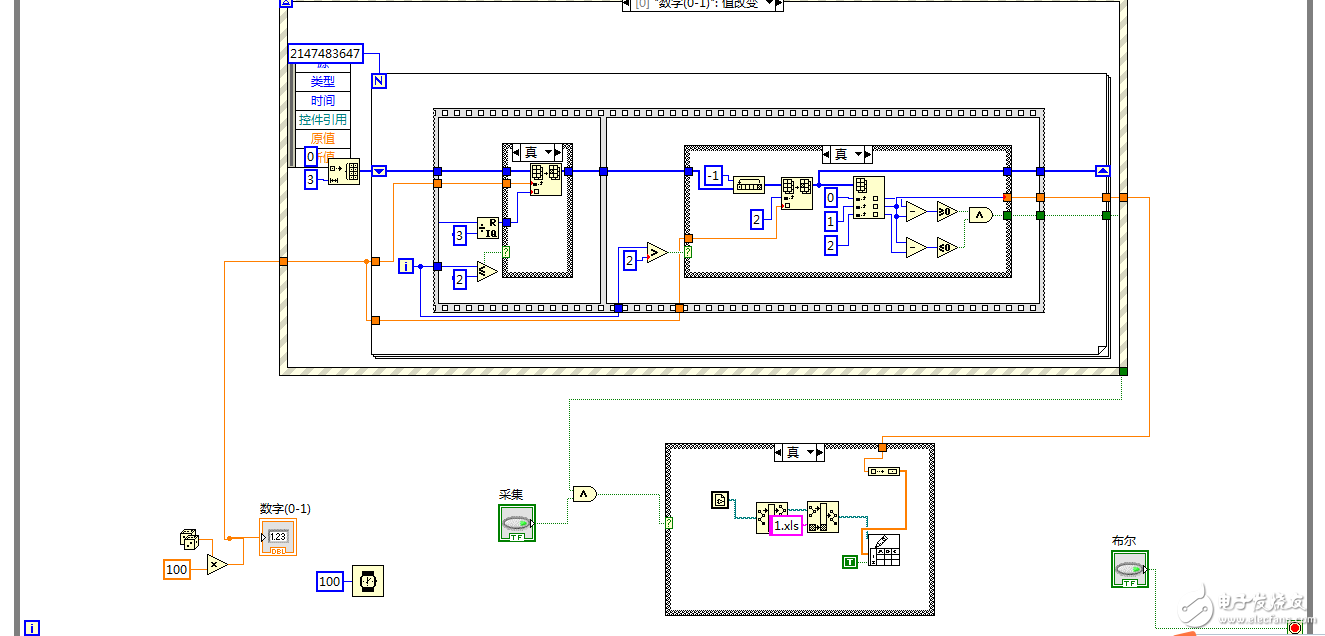Image resolution: width=1325 pixels, height=636 pixels.
Task: Click the orange 100 constant near Multiply
Action: point(176,569)
